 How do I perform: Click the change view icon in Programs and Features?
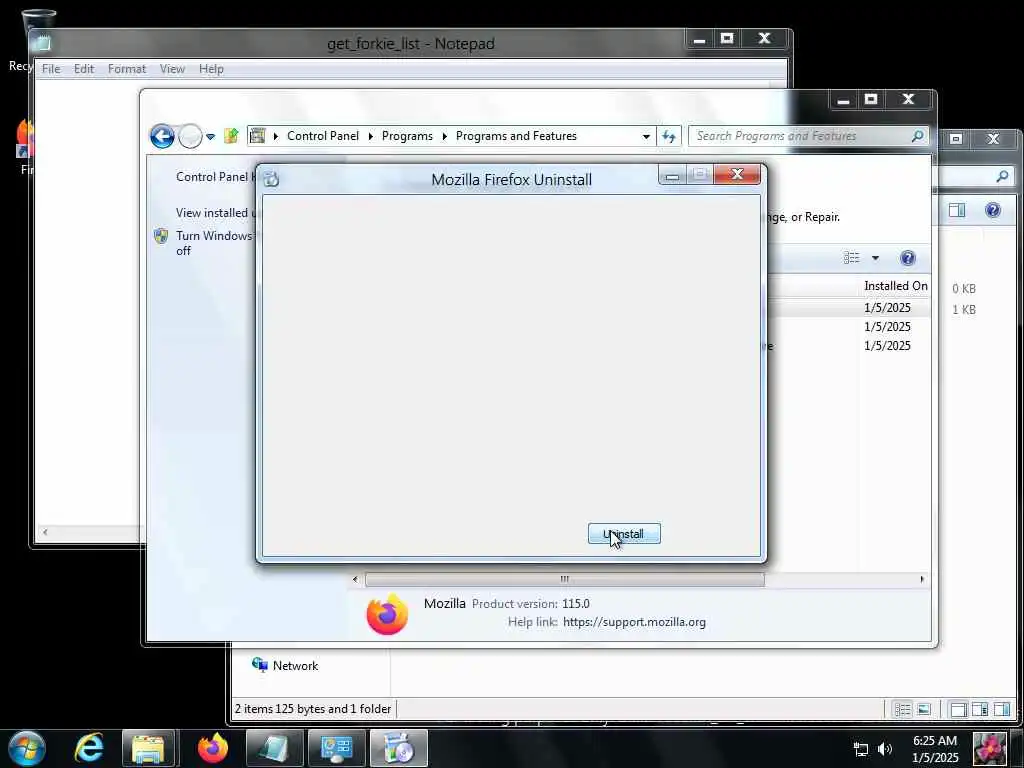tap(851, 258)
